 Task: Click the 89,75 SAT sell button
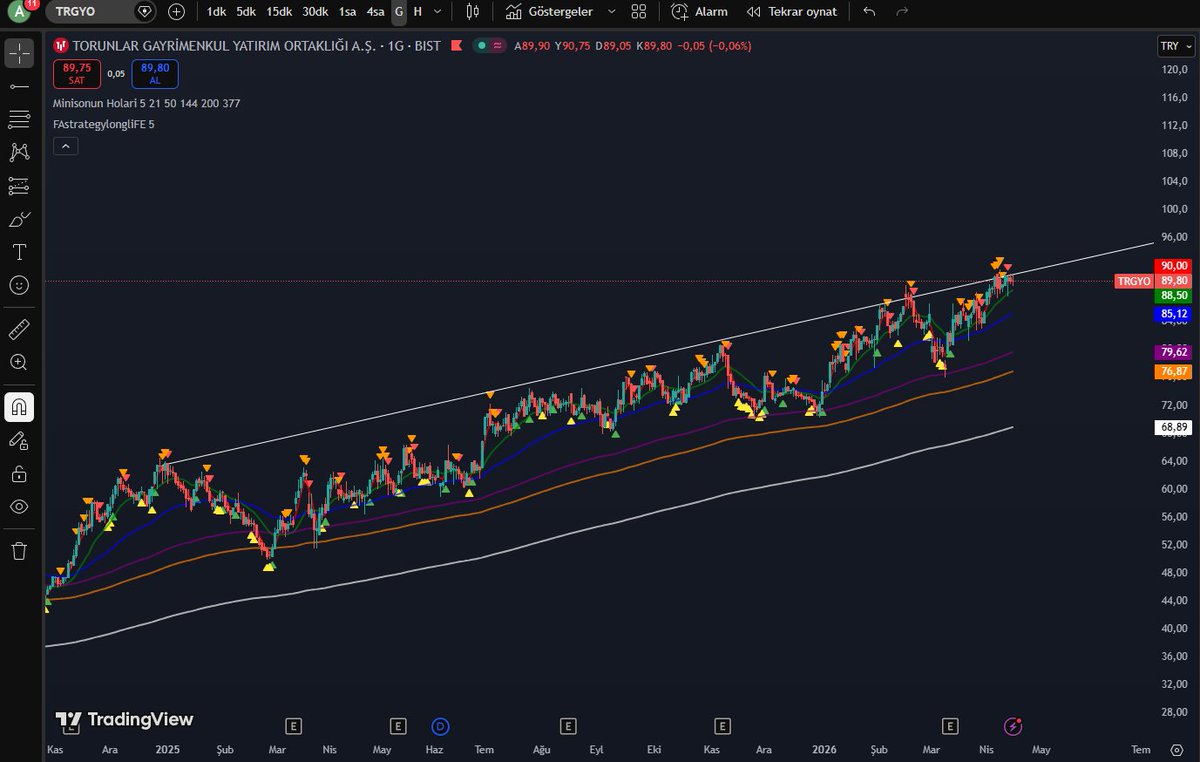click(77, 73)
